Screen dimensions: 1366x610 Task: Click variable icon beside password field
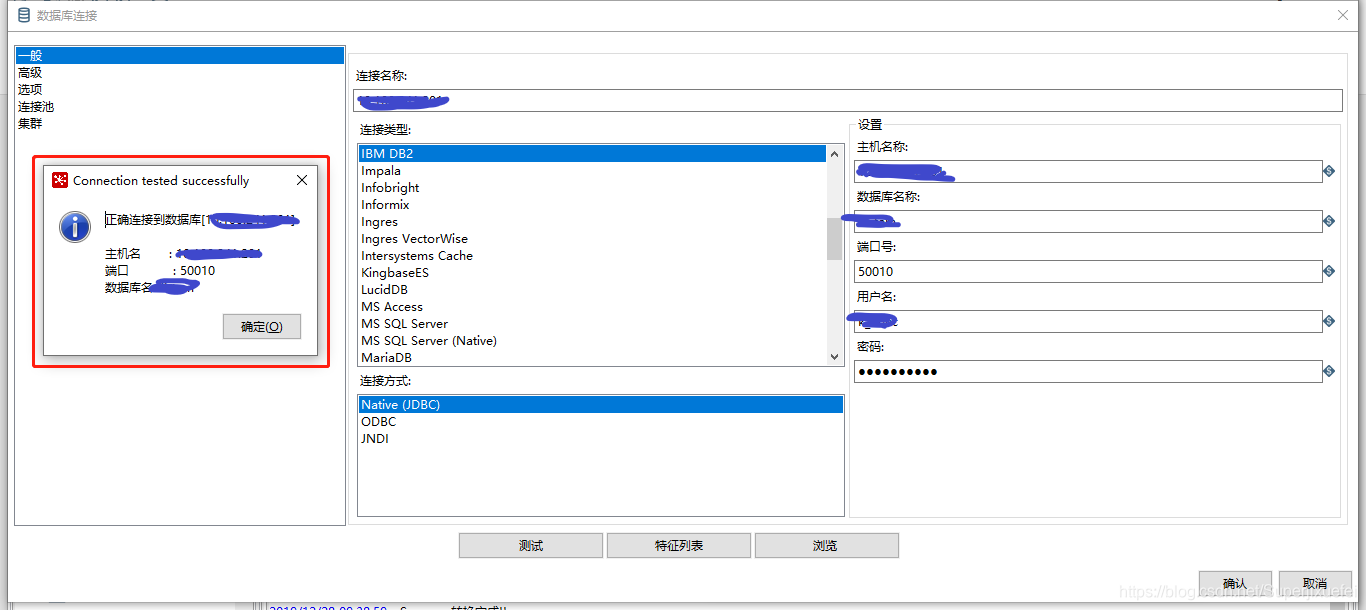[x=1329, y=371]
